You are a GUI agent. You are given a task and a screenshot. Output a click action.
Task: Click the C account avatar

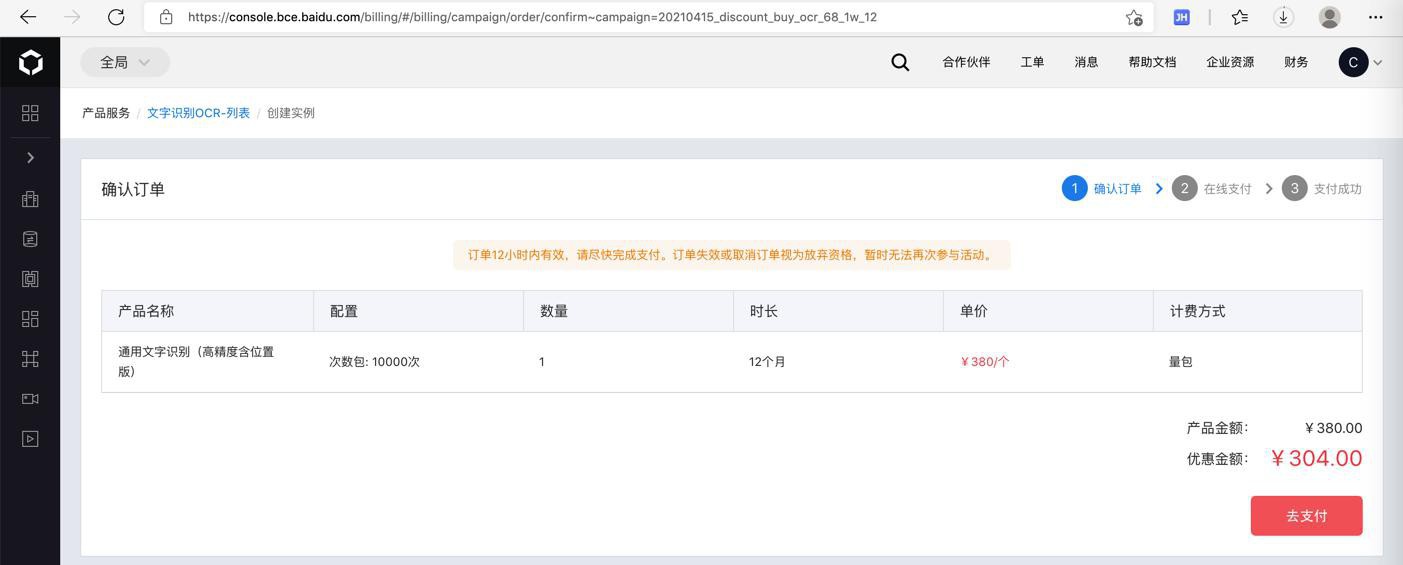(1353, 62)
